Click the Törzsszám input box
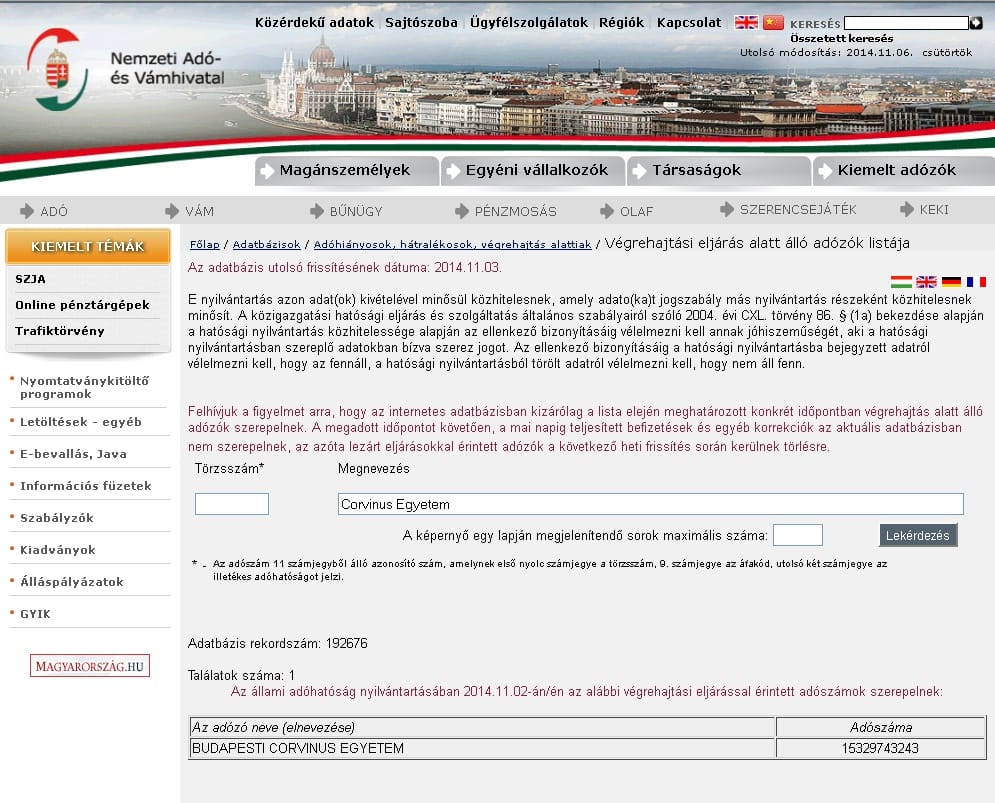The height and width of the screenshot is (803, 995). point(232,504)
